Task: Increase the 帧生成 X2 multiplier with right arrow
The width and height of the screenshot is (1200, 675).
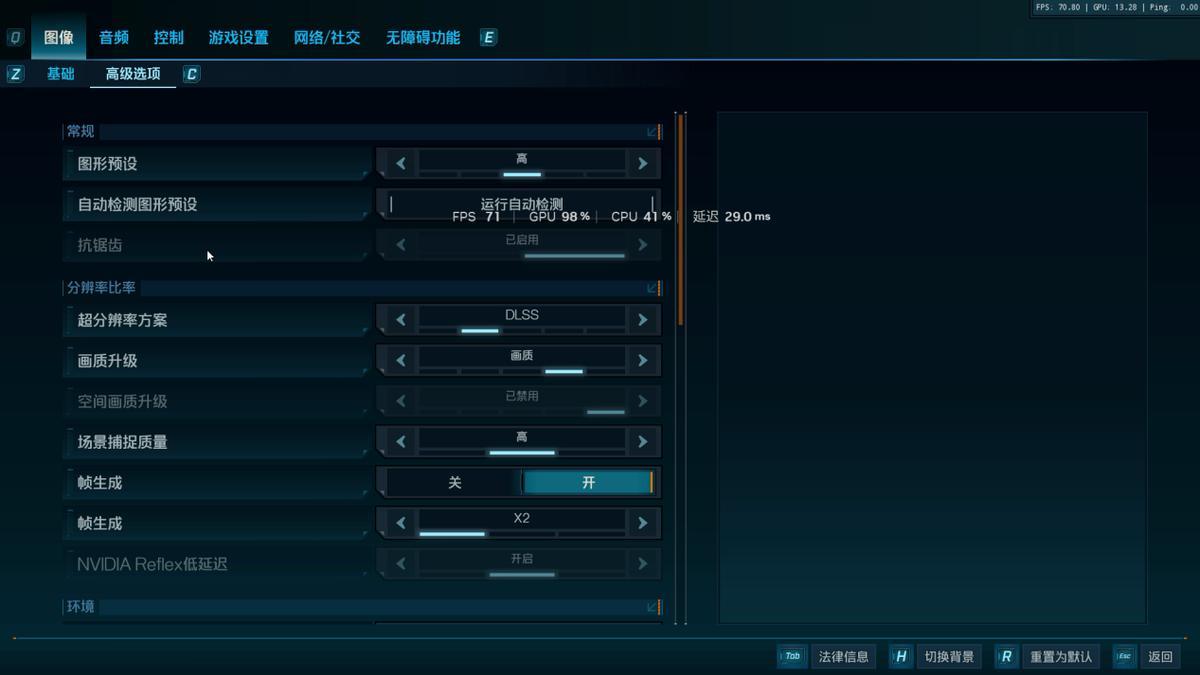Action: click(642, 523)
